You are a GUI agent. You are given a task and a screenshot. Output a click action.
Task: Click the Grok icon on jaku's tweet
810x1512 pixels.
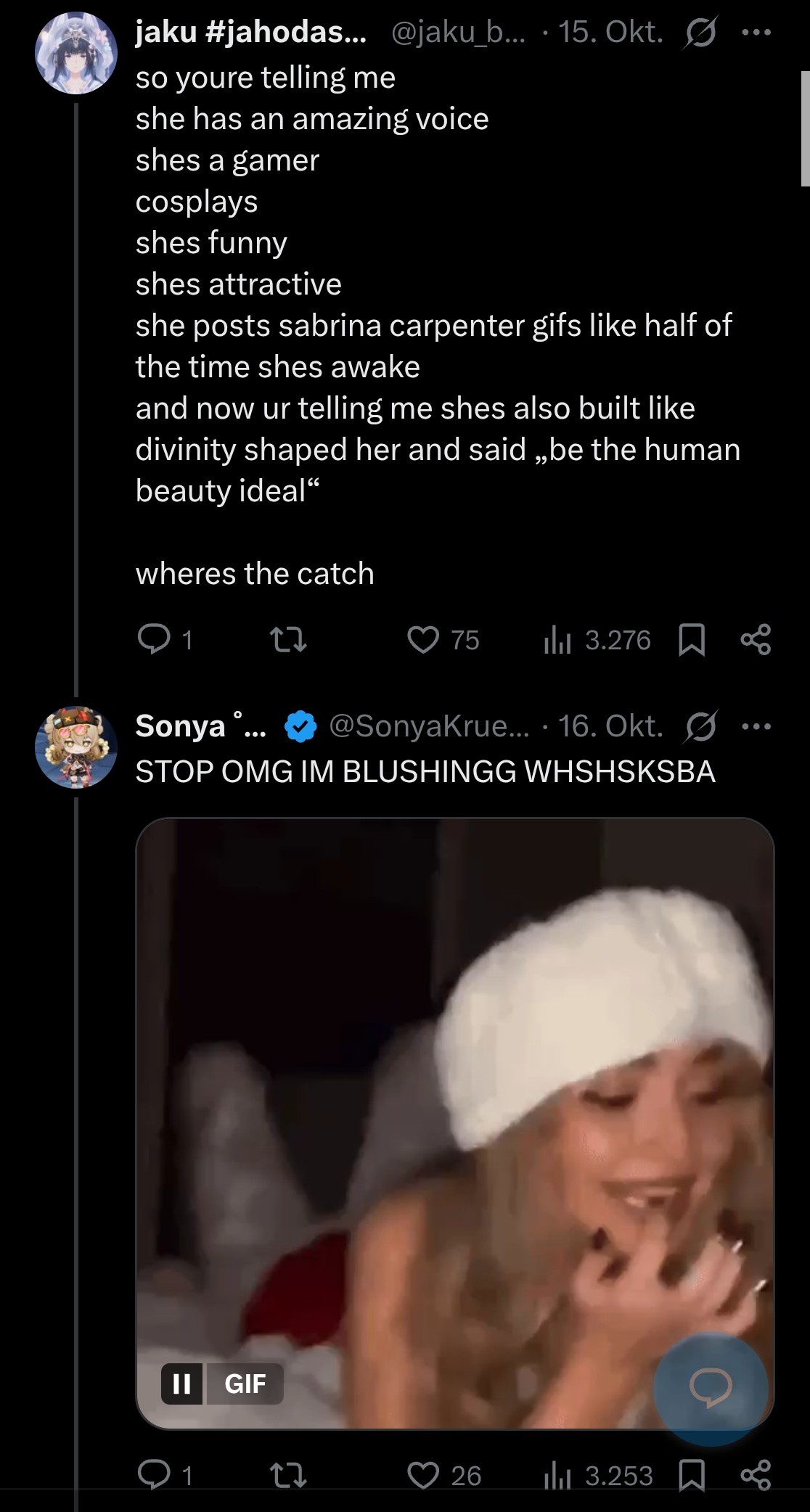click(699, 33)
